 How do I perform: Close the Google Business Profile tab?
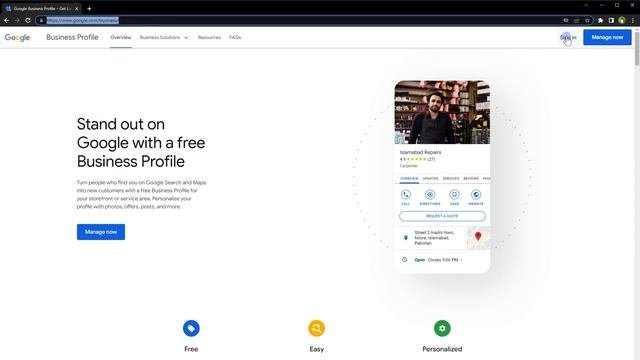coord(76,8)
